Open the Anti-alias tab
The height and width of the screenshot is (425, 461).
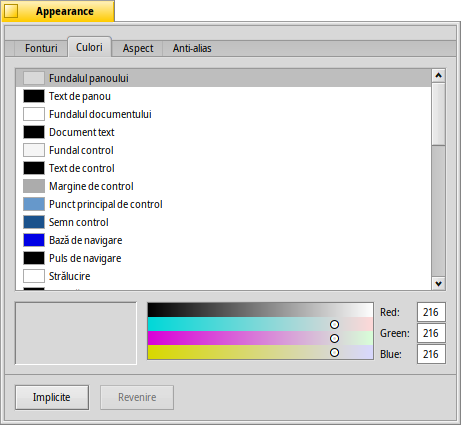(192, 48)
